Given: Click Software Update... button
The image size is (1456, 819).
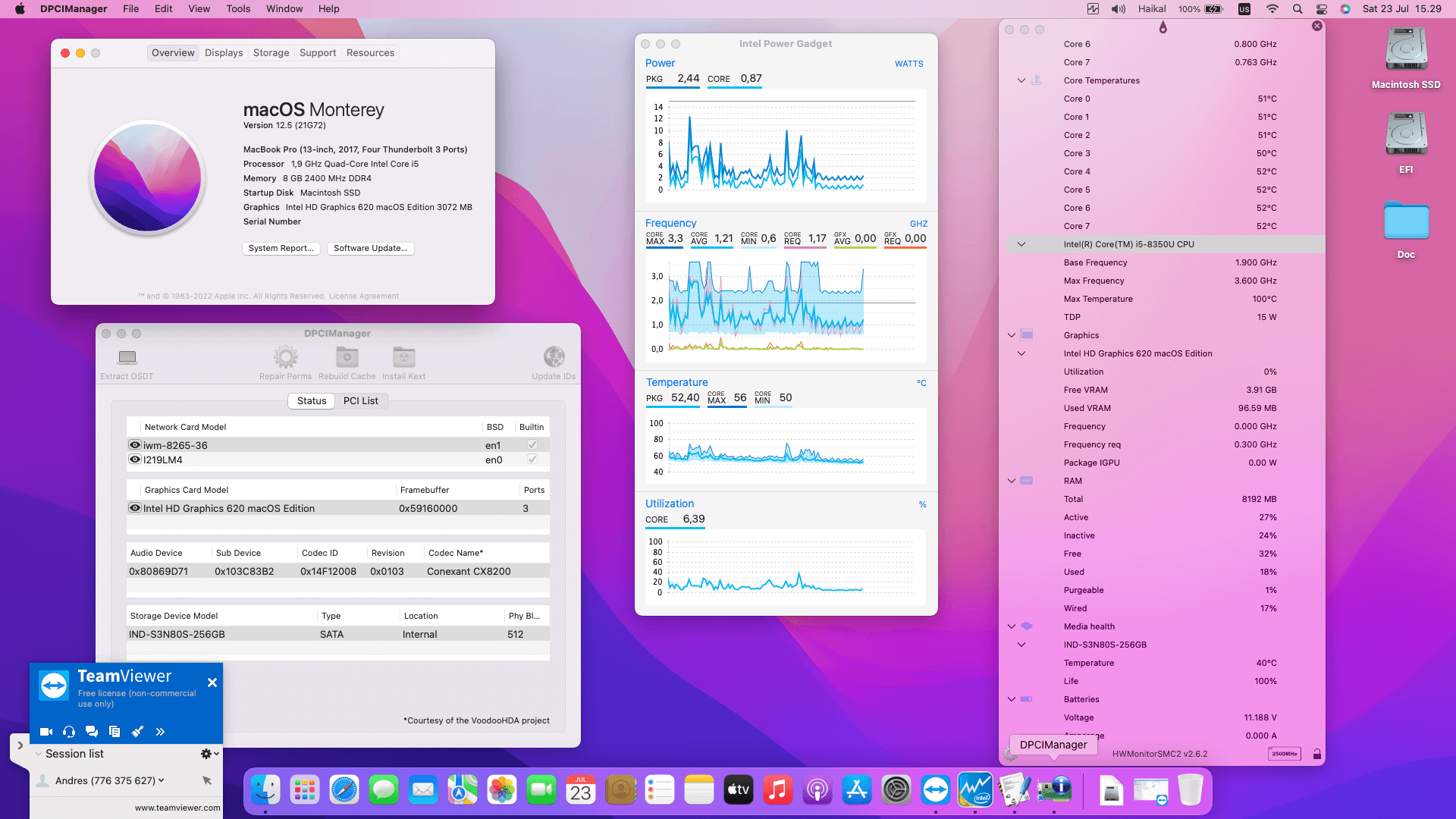Looking at the screenshot, I should pos(371,248).
